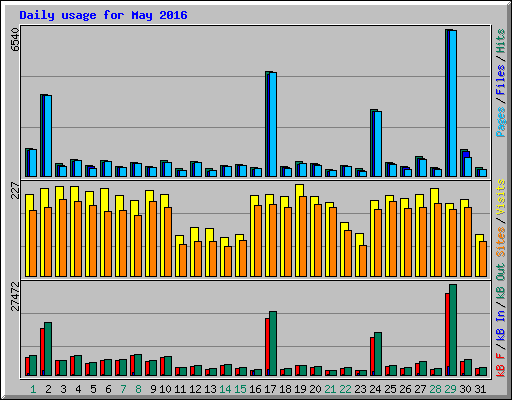The height and width of the screenshot is (400, 512).
Task: Select day label 24 on the x-axis
Action: tap(375, 389)
